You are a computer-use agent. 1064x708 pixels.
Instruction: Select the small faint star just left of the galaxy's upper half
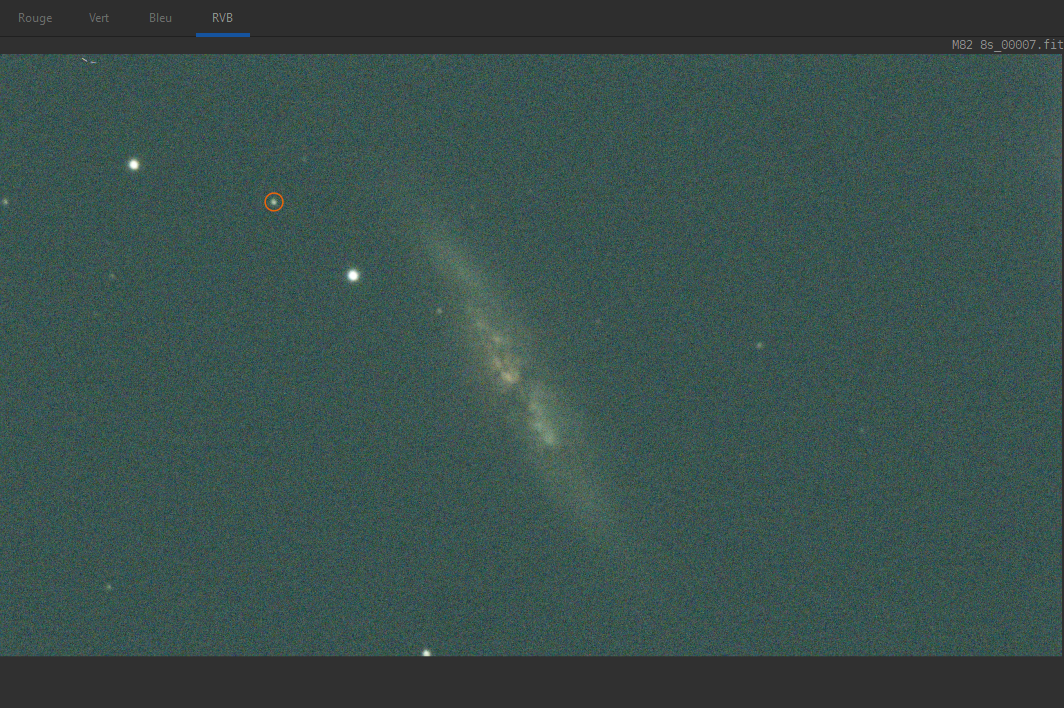coord(439,311)
